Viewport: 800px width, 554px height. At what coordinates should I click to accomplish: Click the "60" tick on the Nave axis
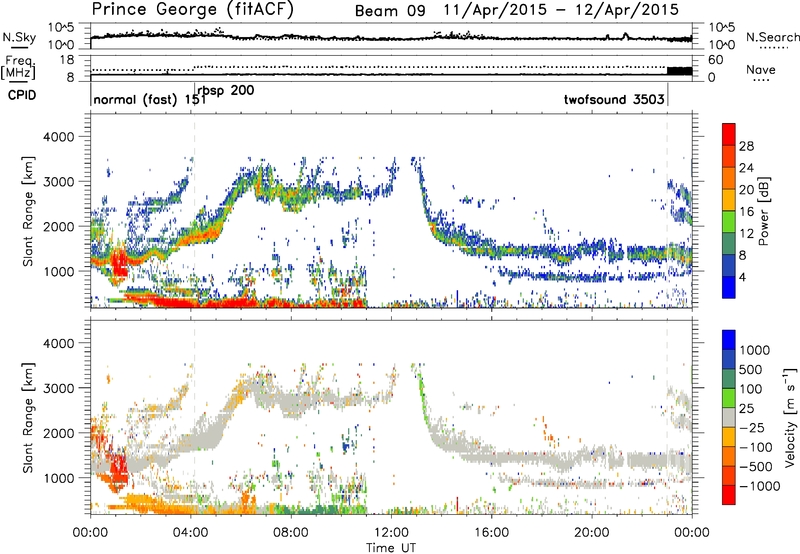point(716,60)
